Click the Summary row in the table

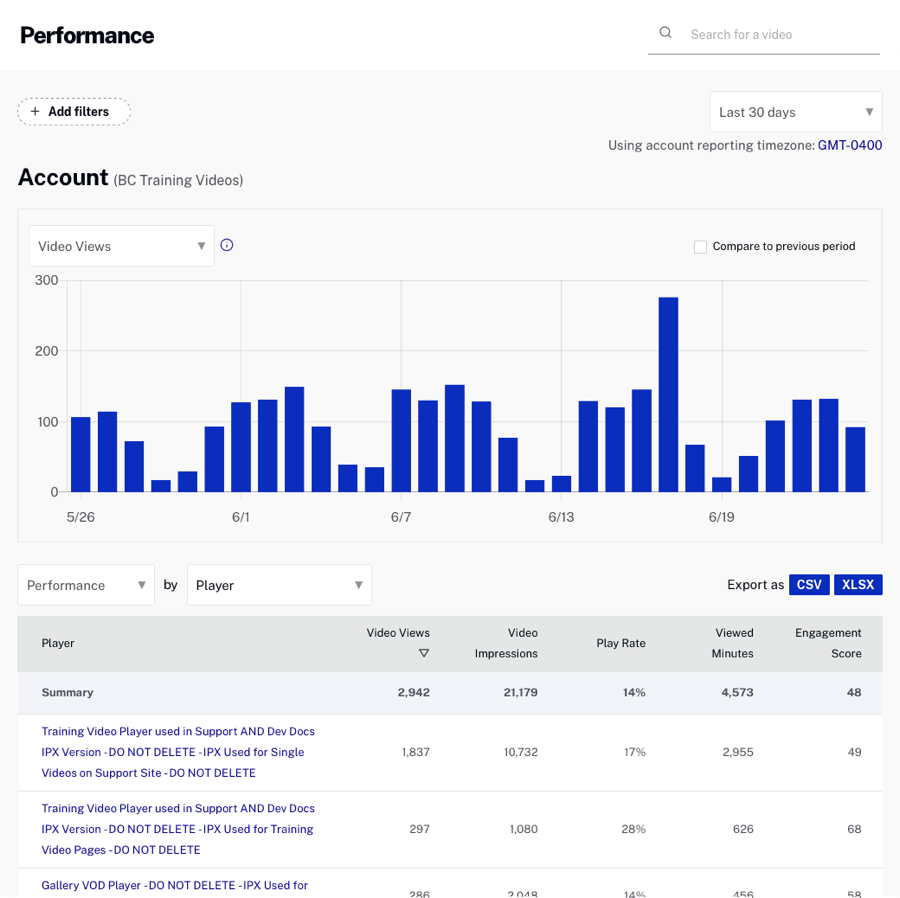pyautogui.click(x=71, y=692)
